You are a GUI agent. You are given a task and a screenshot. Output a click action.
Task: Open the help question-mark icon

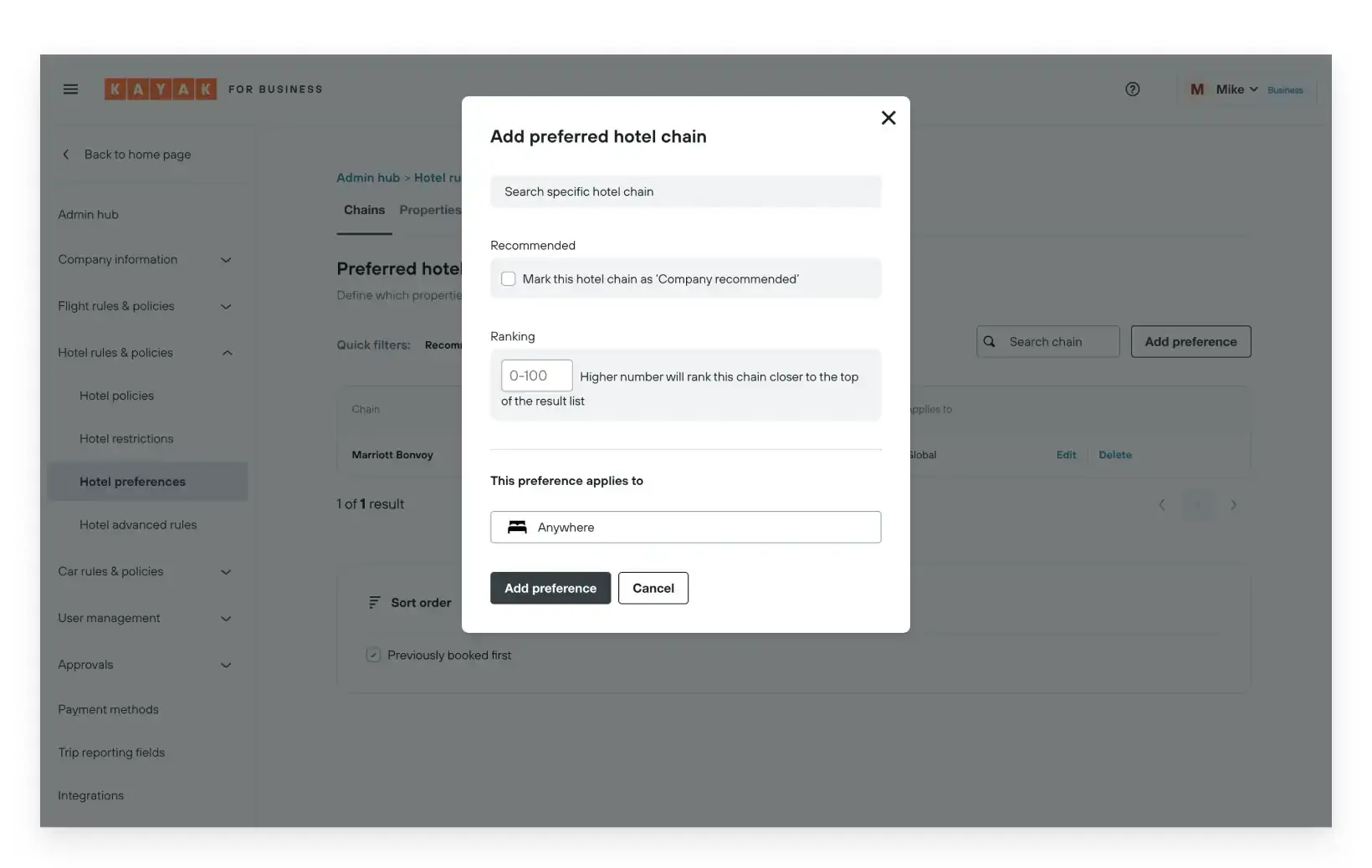pos(1132,89)
